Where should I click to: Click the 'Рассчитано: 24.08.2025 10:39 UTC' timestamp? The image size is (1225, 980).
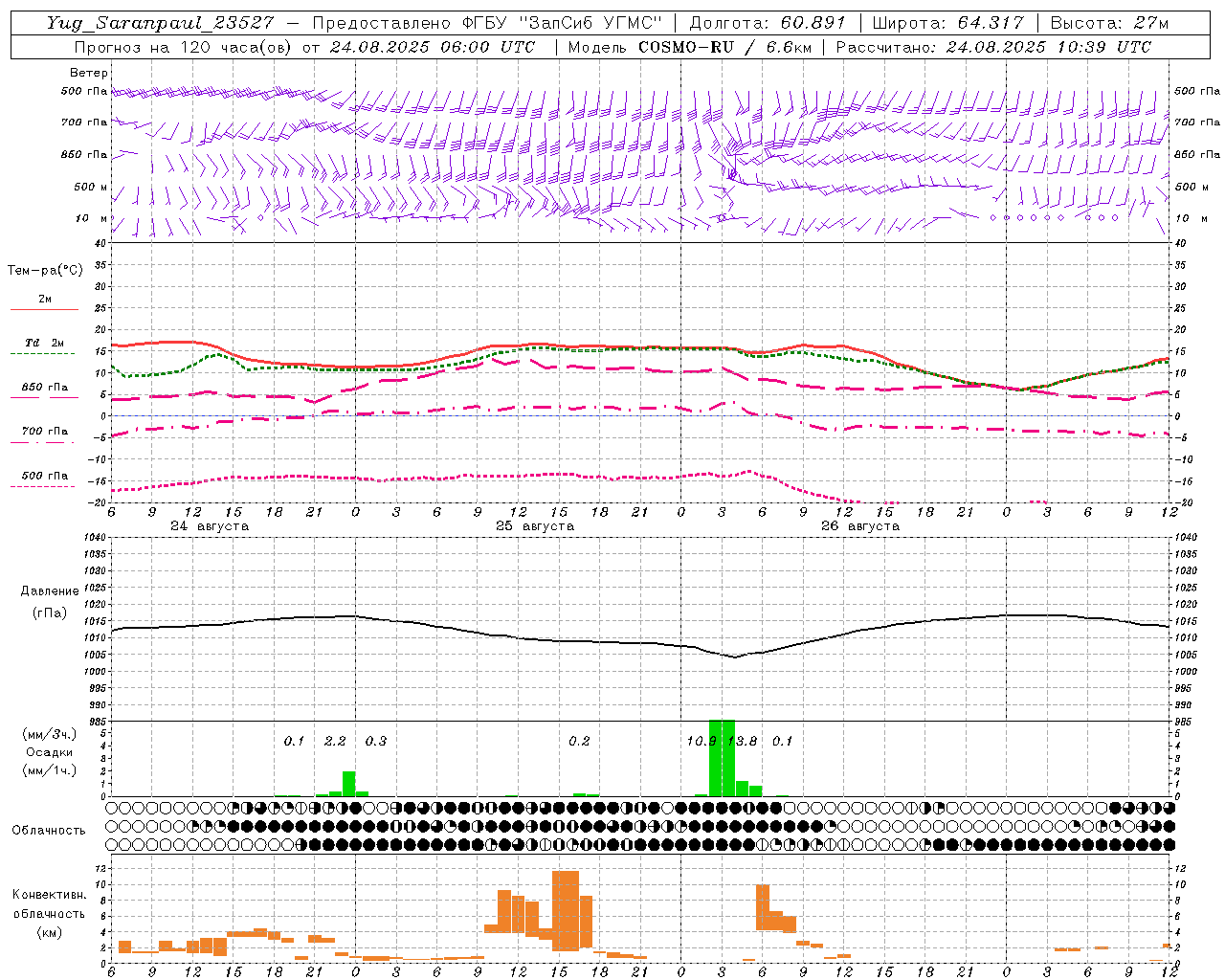tap(993, 47)
